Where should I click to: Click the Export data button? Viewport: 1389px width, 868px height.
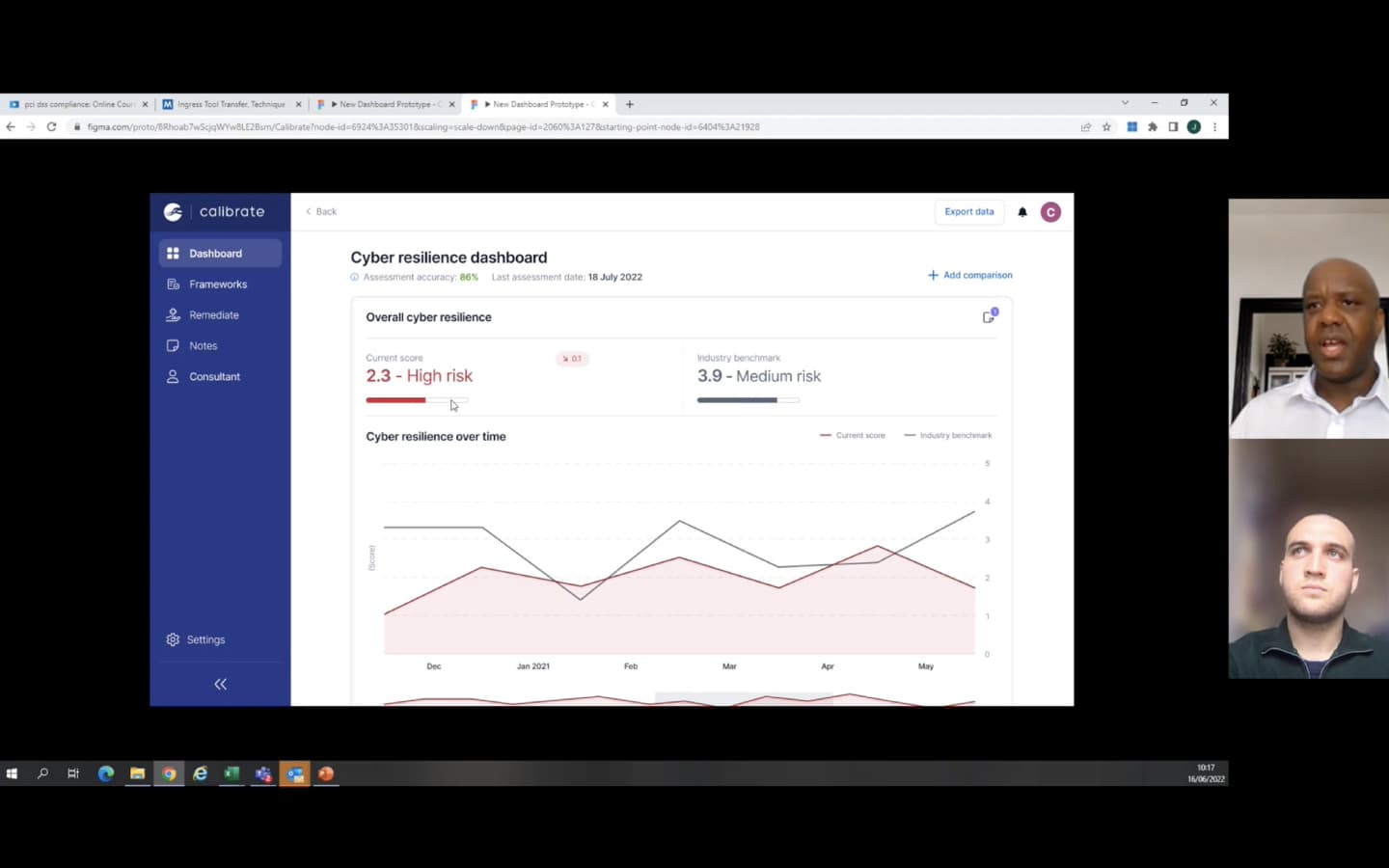click(x=968, y=211)
